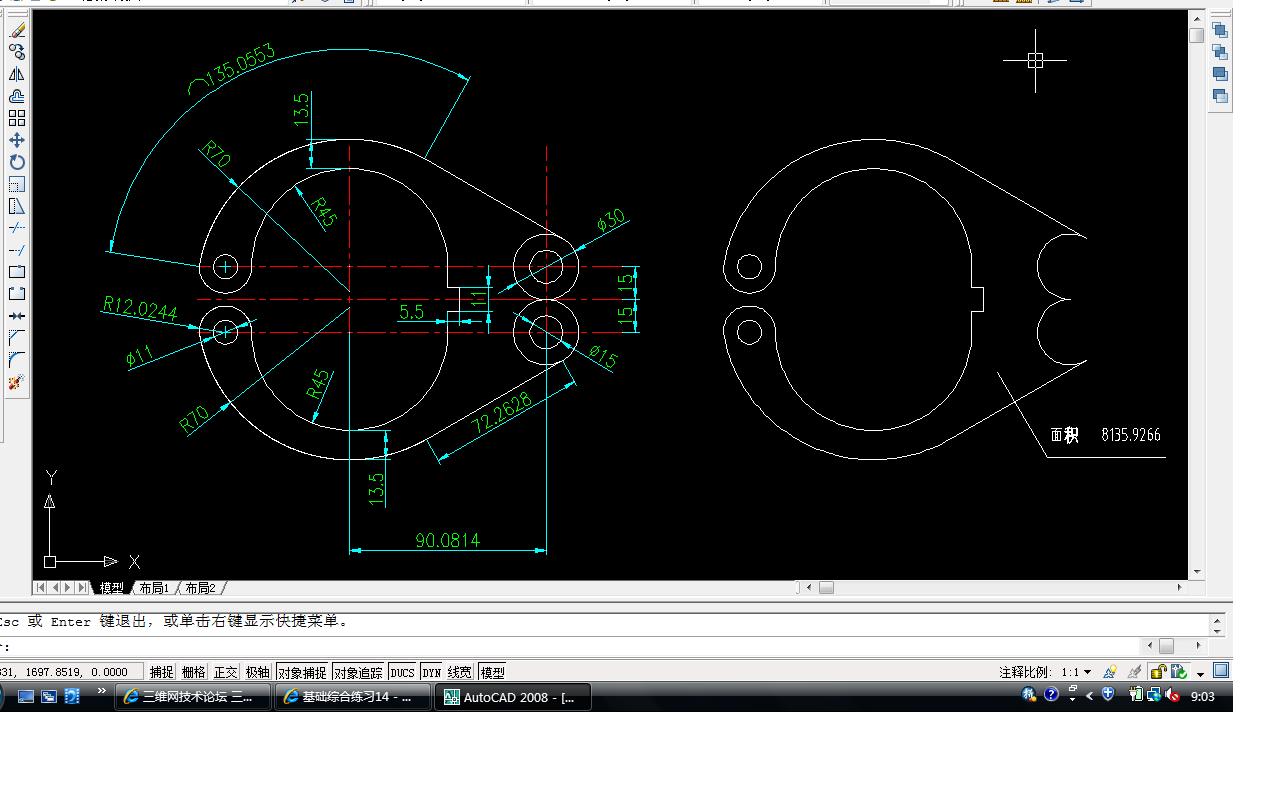The width and height of the screenshot is (1280, 800).
Task: Toggle 捕捉 snap mode
Action: pos(161,672)
